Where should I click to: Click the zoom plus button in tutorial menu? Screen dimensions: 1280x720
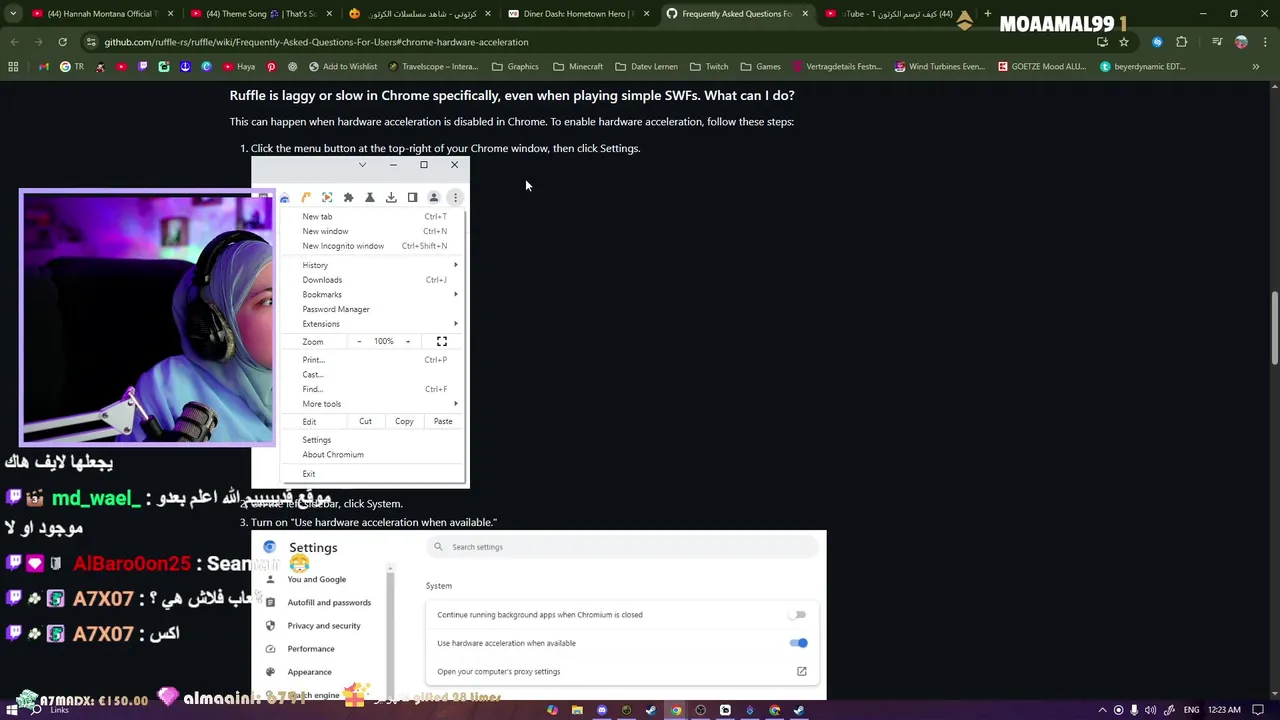tap(408, 342)
